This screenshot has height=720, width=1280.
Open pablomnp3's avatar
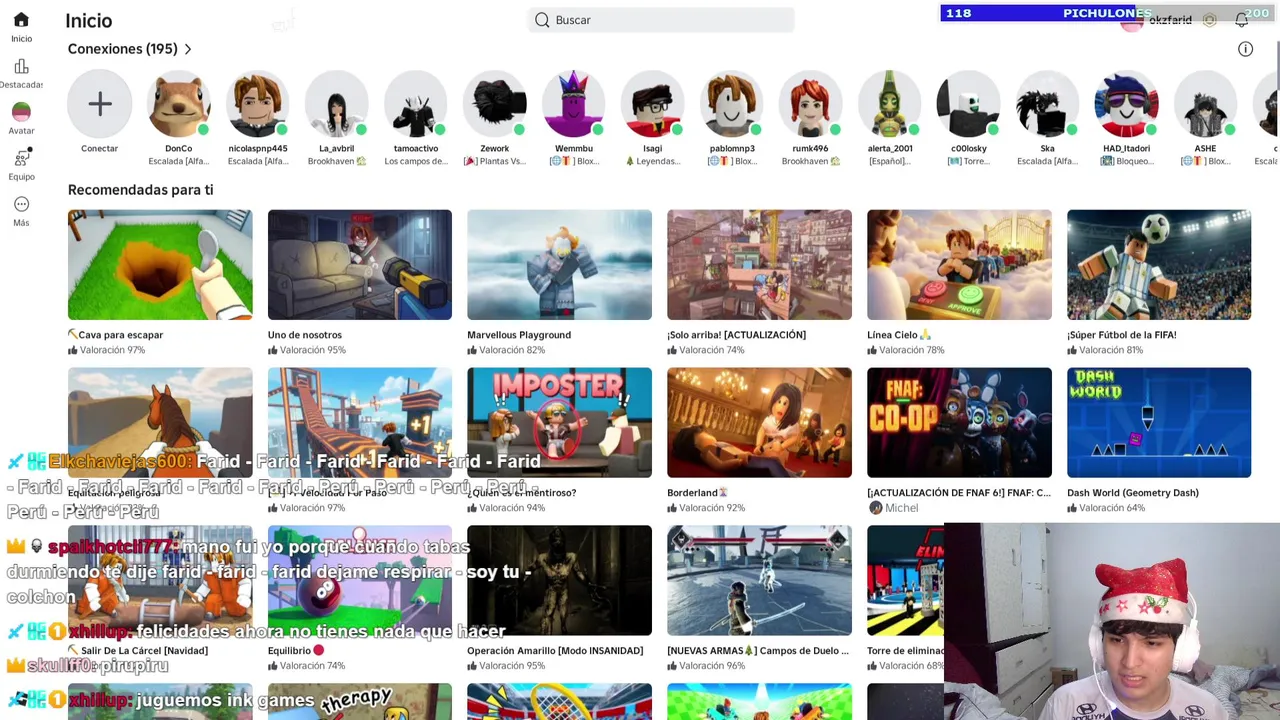(732, 104)
